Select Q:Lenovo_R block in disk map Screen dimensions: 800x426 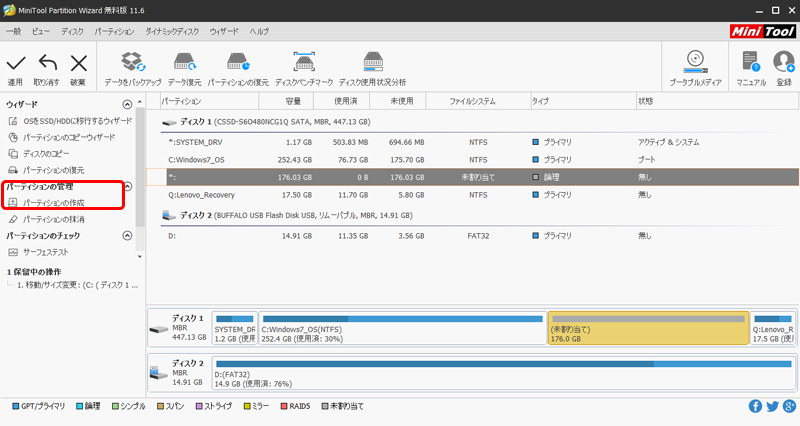[x=773, y=329]
